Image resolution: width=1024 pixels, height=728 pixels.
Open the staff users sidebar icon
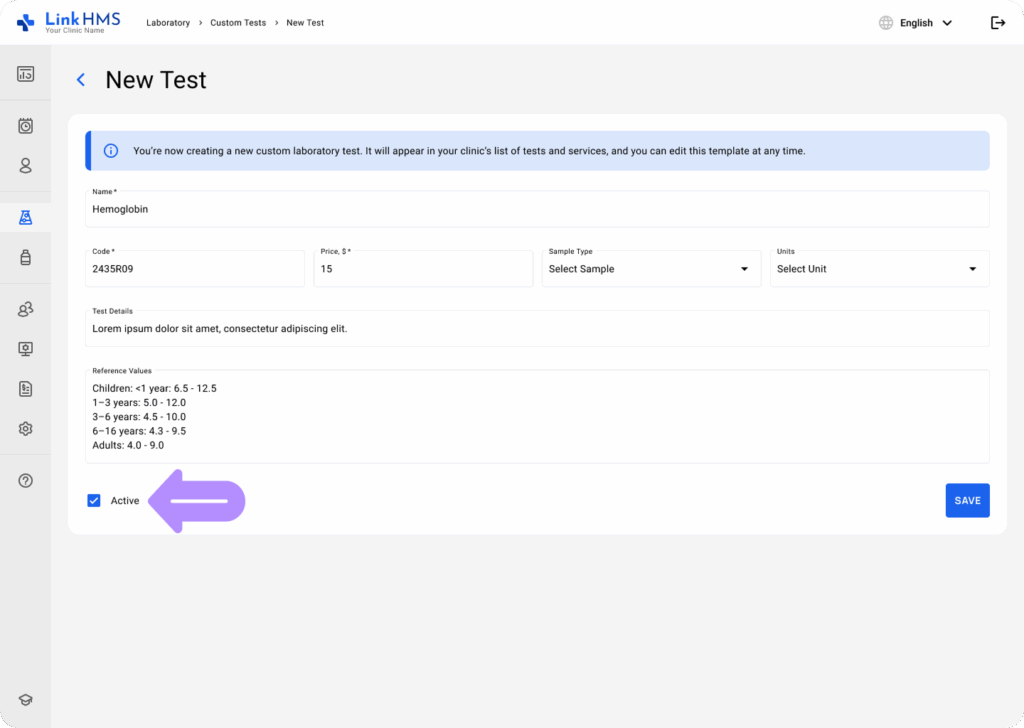coord(25,309)
